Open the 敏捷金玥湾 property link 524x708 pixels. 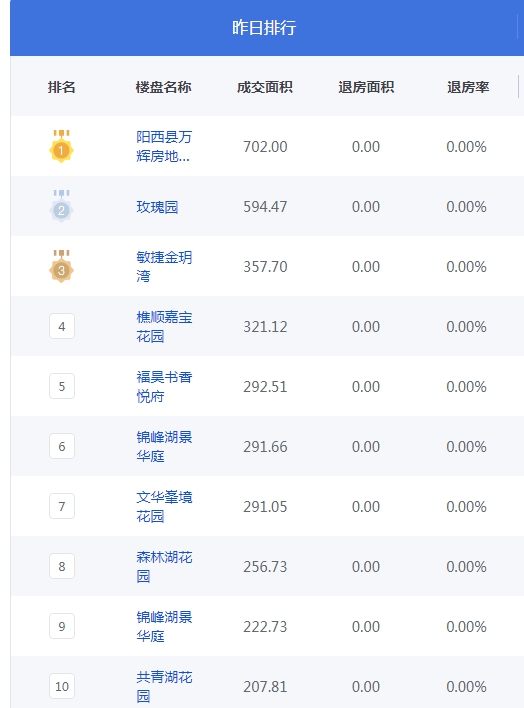click(164, 266)
